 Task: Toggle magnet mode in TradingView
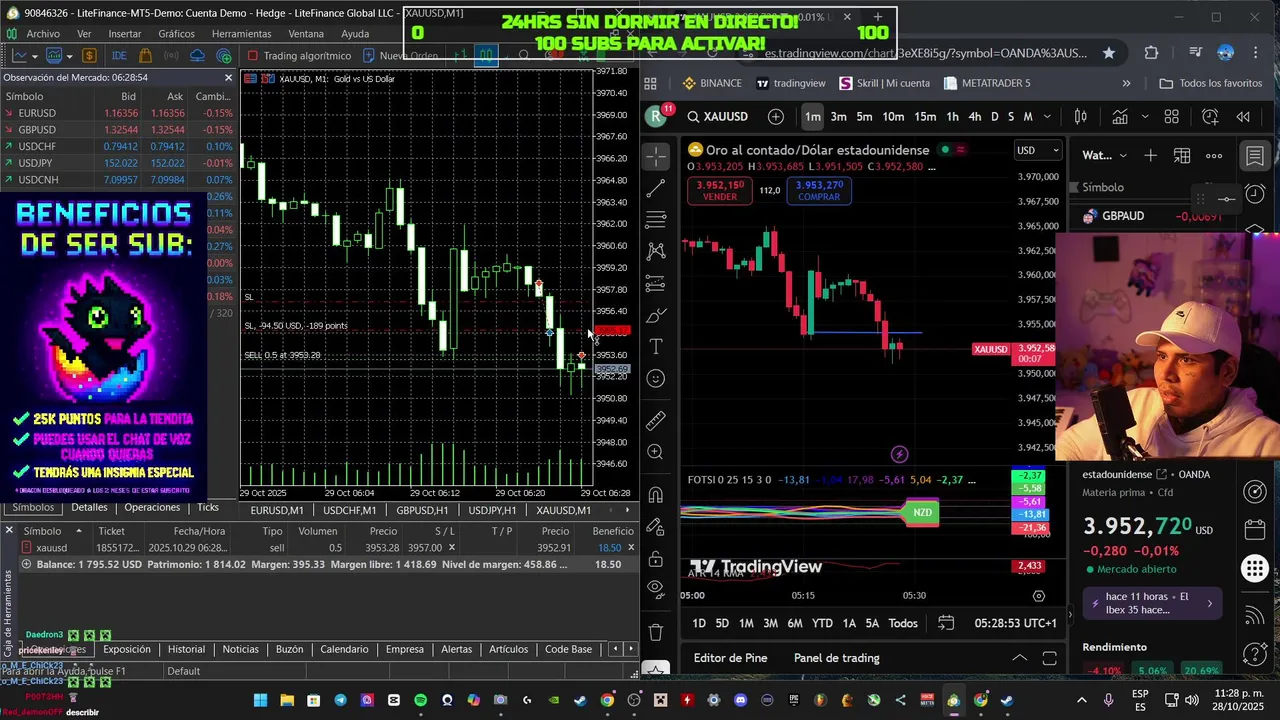point(656,495)
